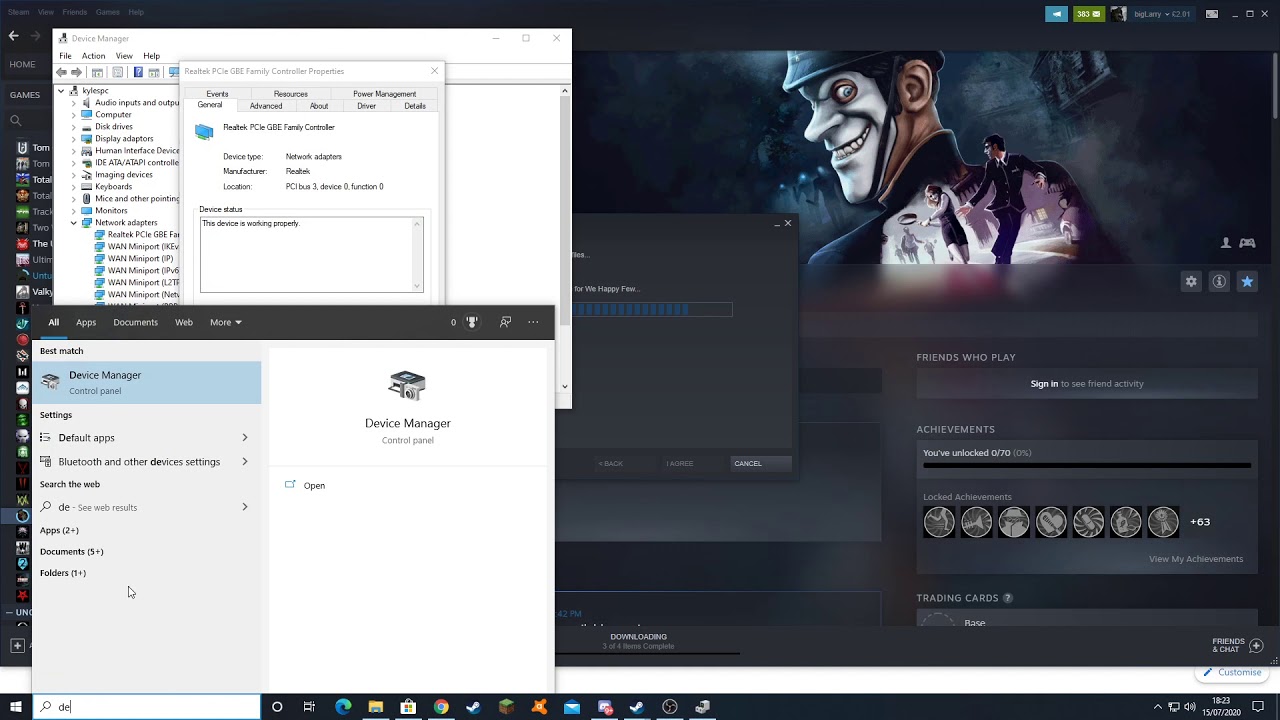The height and width of the screenshot is (720, 1280).
Task: Open Windows Start button
Action: 16,707
